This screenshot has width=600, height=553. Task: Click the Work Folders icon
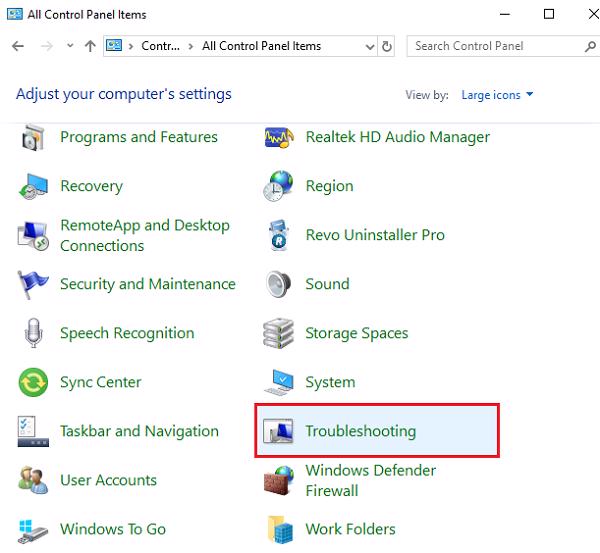(x=280, y=530)
